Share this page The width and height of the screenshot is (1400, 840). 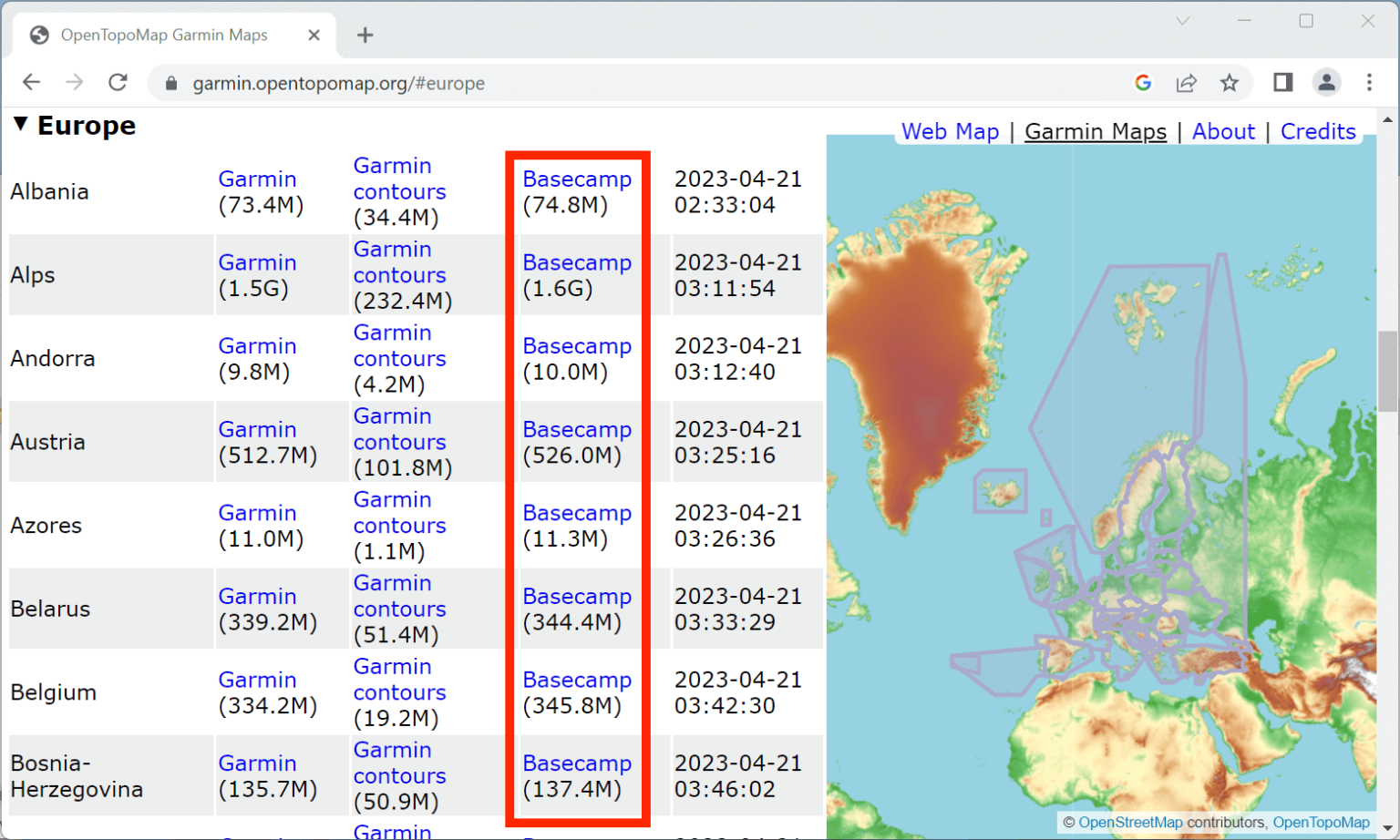pyautogui.click(x=1187, y=82)
